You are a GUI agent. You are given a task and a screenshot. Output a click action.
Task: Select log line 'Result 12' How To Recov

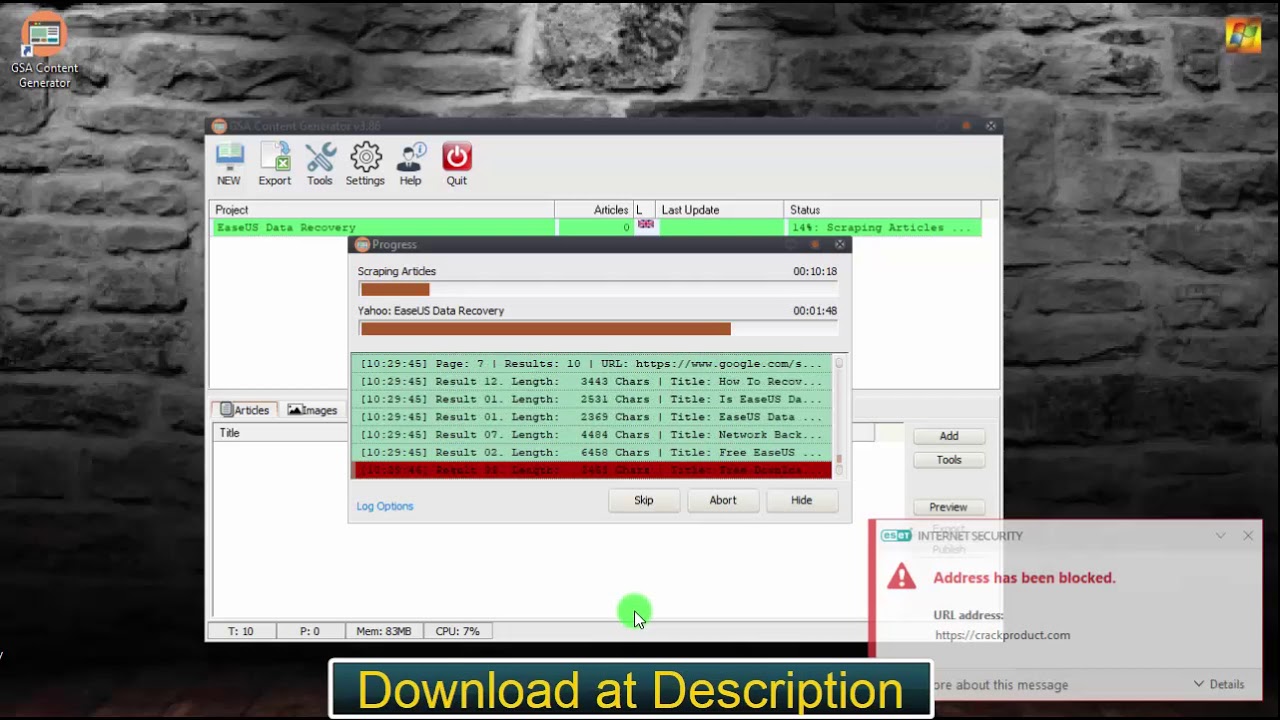(x=593, y=382)
